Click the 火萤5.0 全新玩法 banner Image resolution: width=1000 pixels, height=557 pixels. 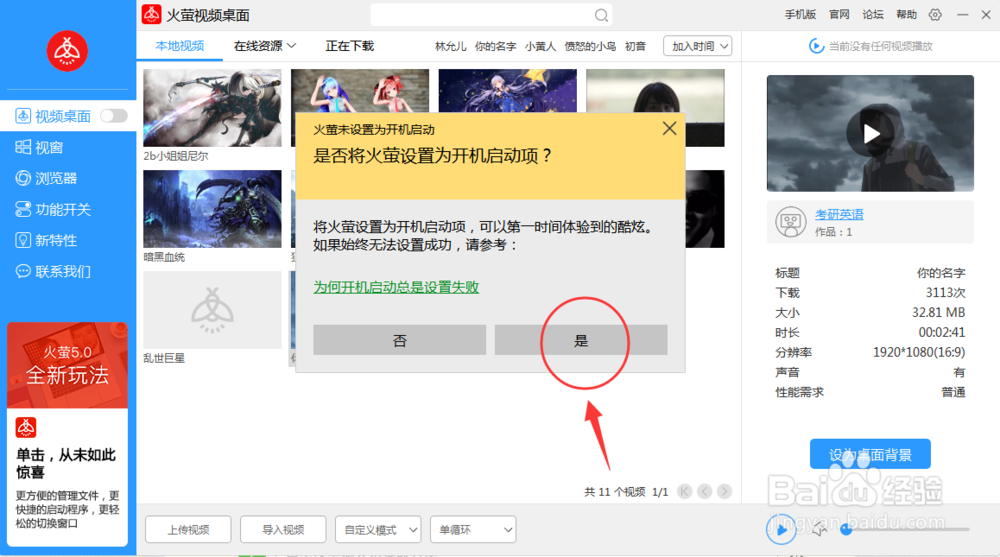[x=68, y=366]
